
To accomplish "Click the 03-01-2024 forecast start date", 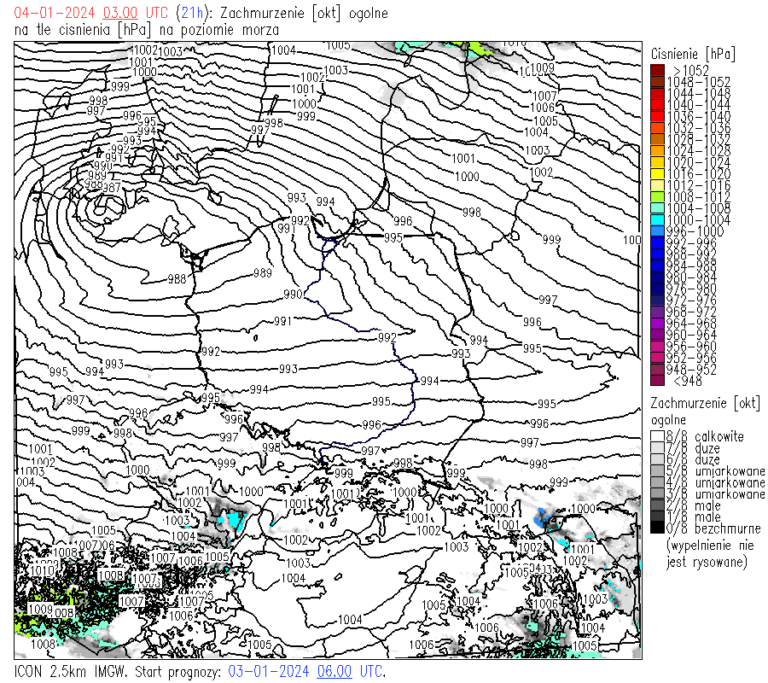I will (x=268, y=671).
